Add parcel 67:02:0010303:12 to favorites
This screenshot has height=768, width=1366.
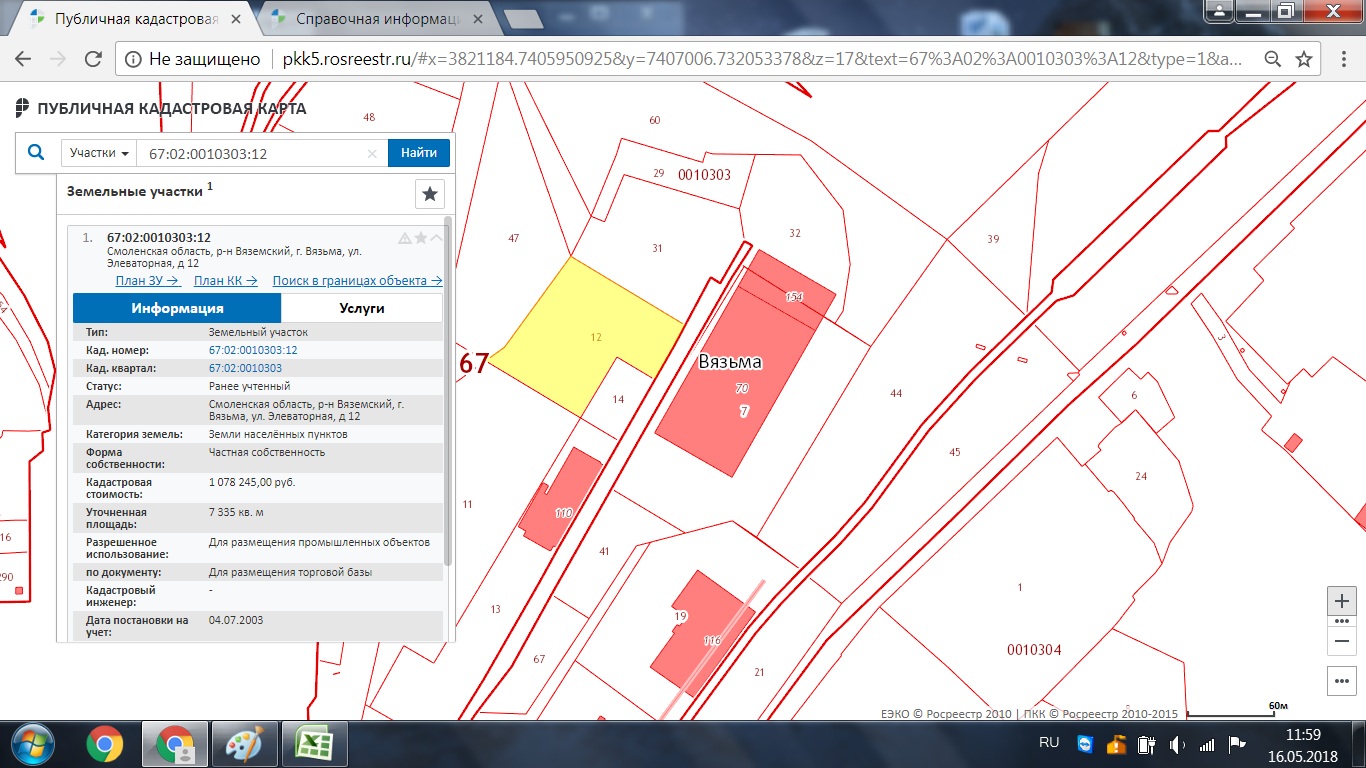point(421,238)
